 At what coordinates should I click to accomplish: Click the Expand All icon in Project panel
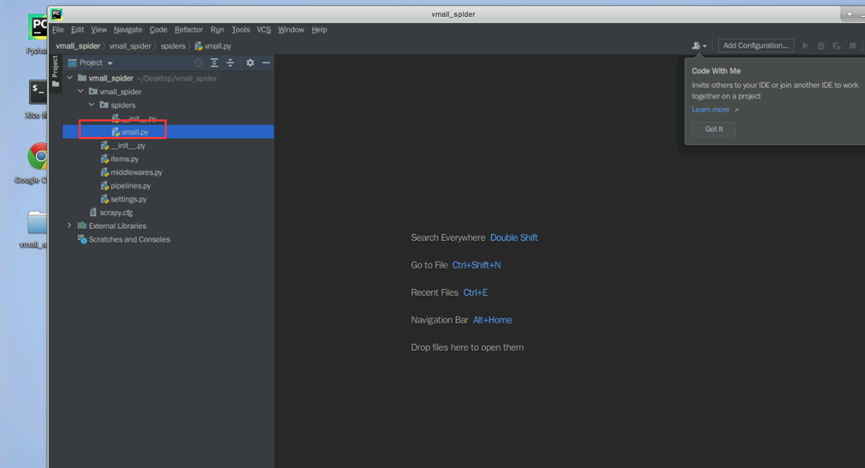tap(214, 63)
